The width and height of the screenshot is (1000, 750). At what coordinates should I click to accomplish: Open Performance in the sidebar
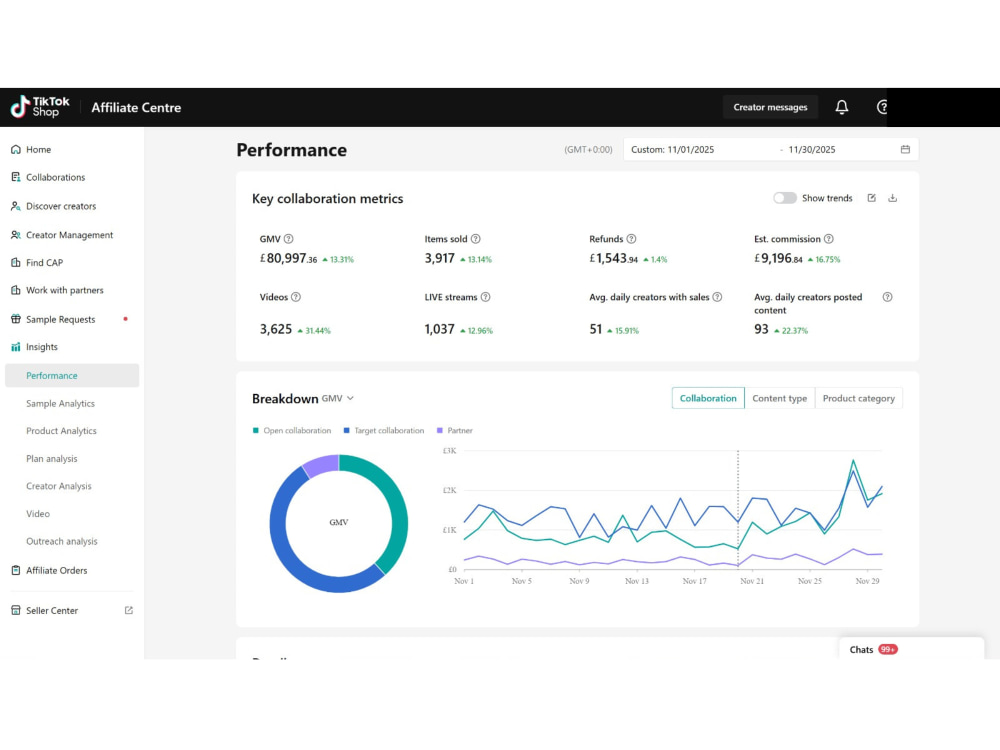pyautogui.click(x=72, y=376)
